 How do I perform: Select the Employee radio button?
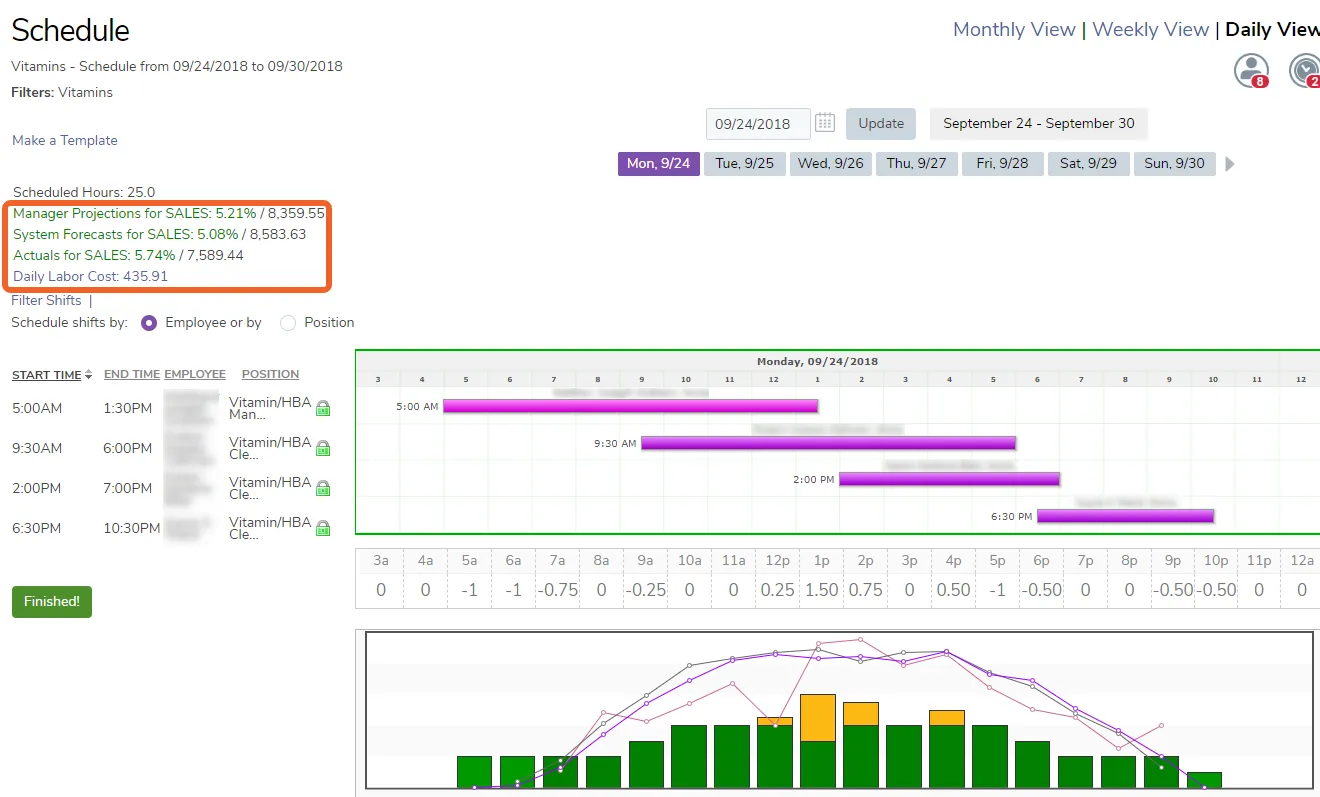coord(149,323)
